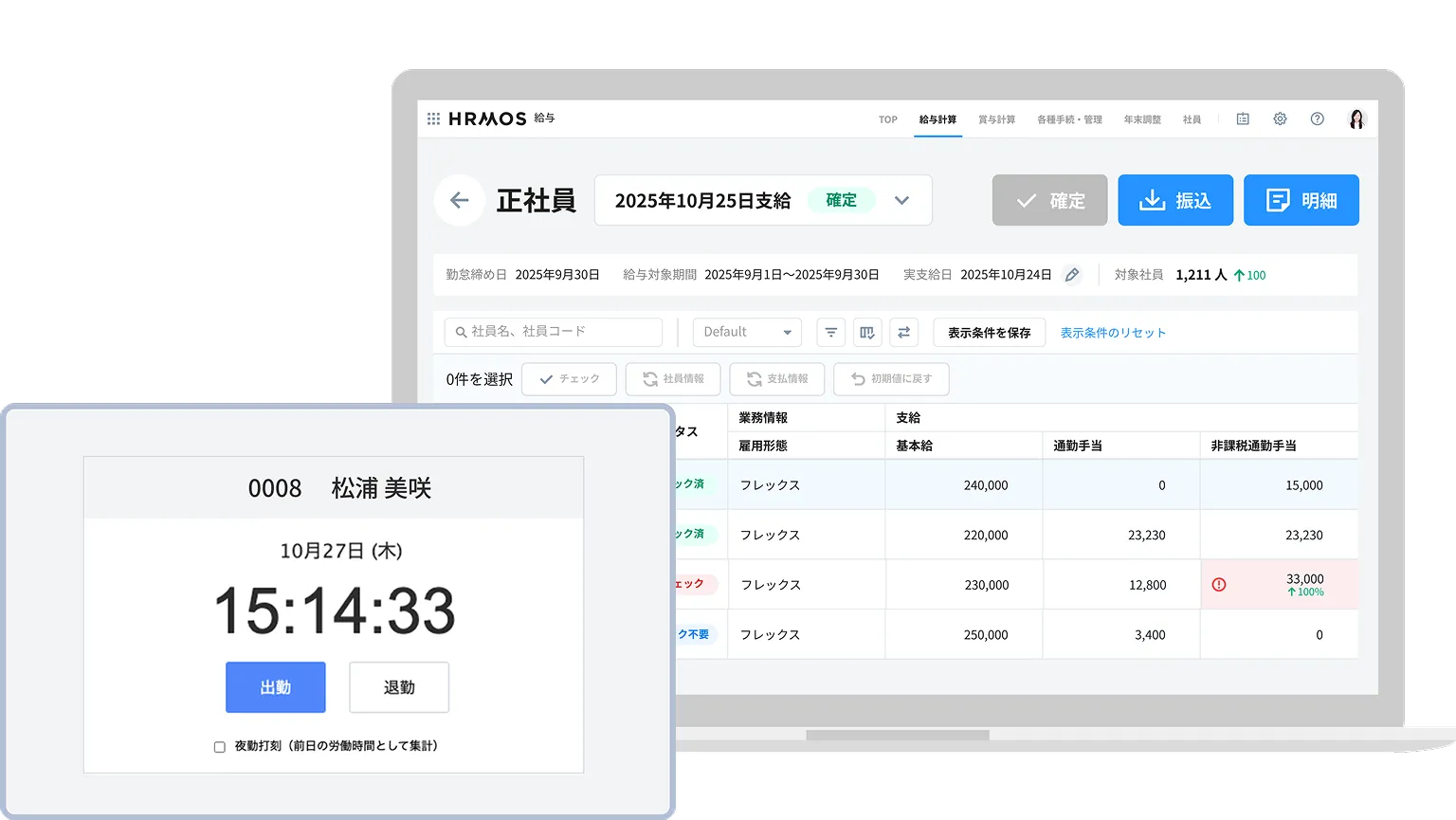Switch to the 賞与計算 tab
Screen dimensions: 1456x820
pyautogui.click(x=996, y=119)
